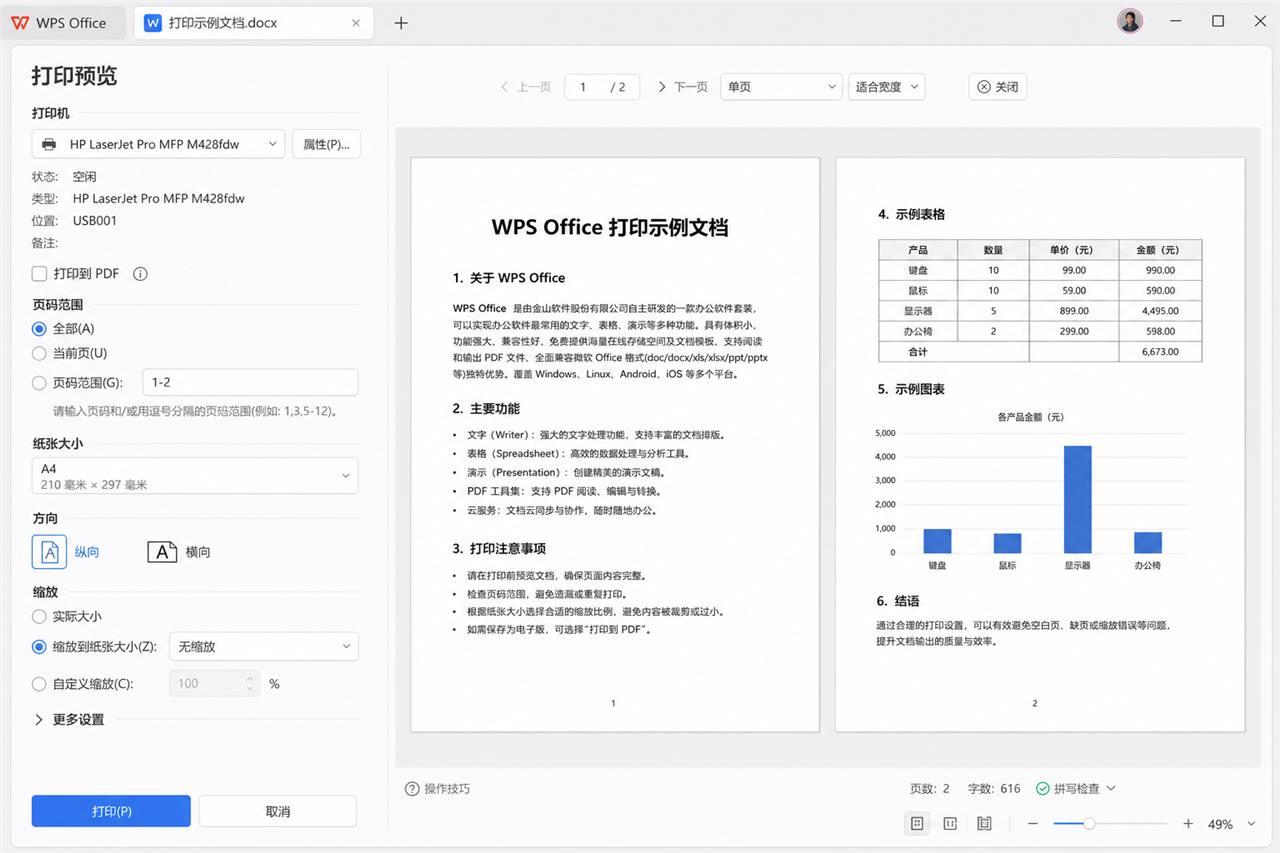
Task: Click the 关闭 preview button
Action: [x=997, y=87]
